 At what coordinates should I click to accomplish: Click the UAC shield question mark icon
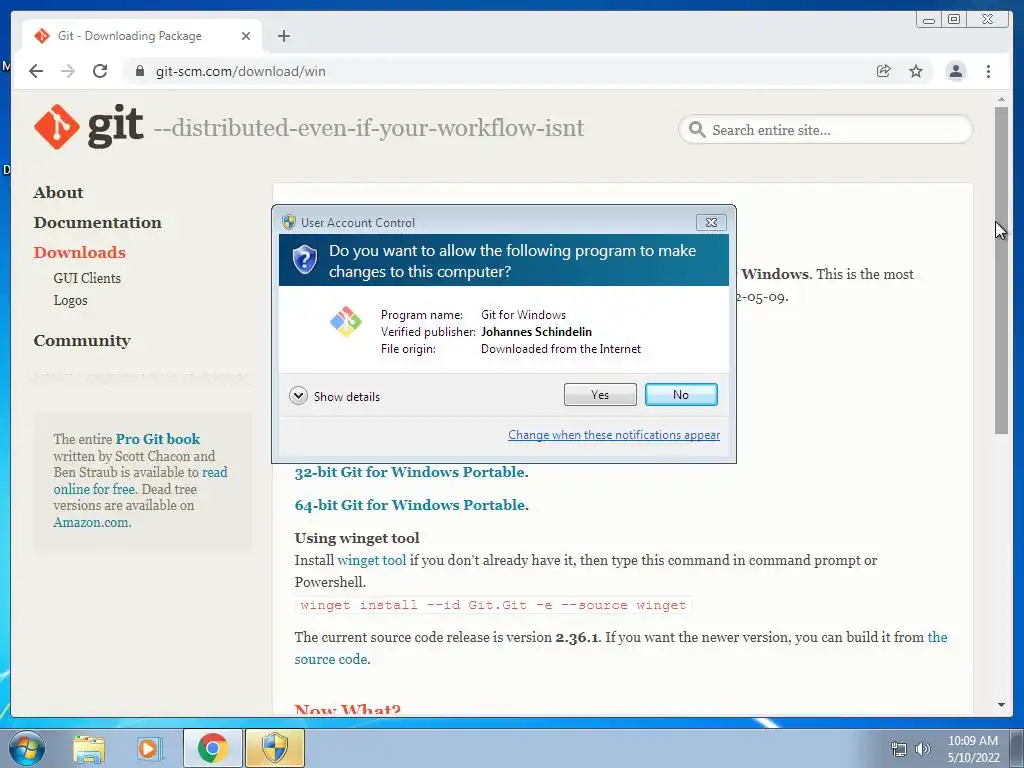click(x=304, y=260)
